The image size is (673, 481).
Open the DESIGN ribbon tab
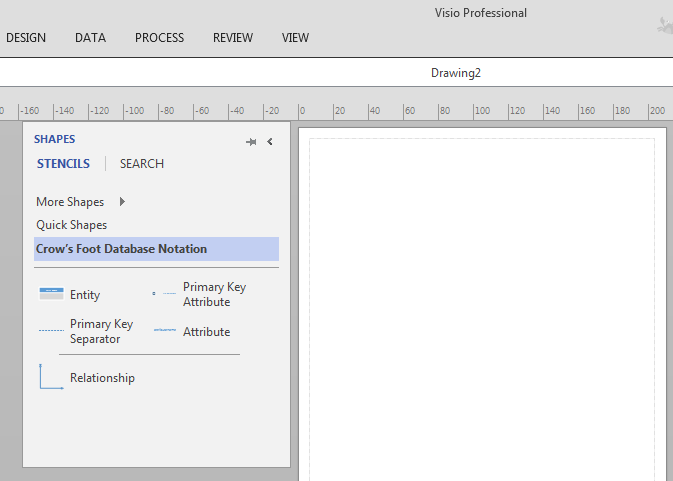click(x=26, y=38)
